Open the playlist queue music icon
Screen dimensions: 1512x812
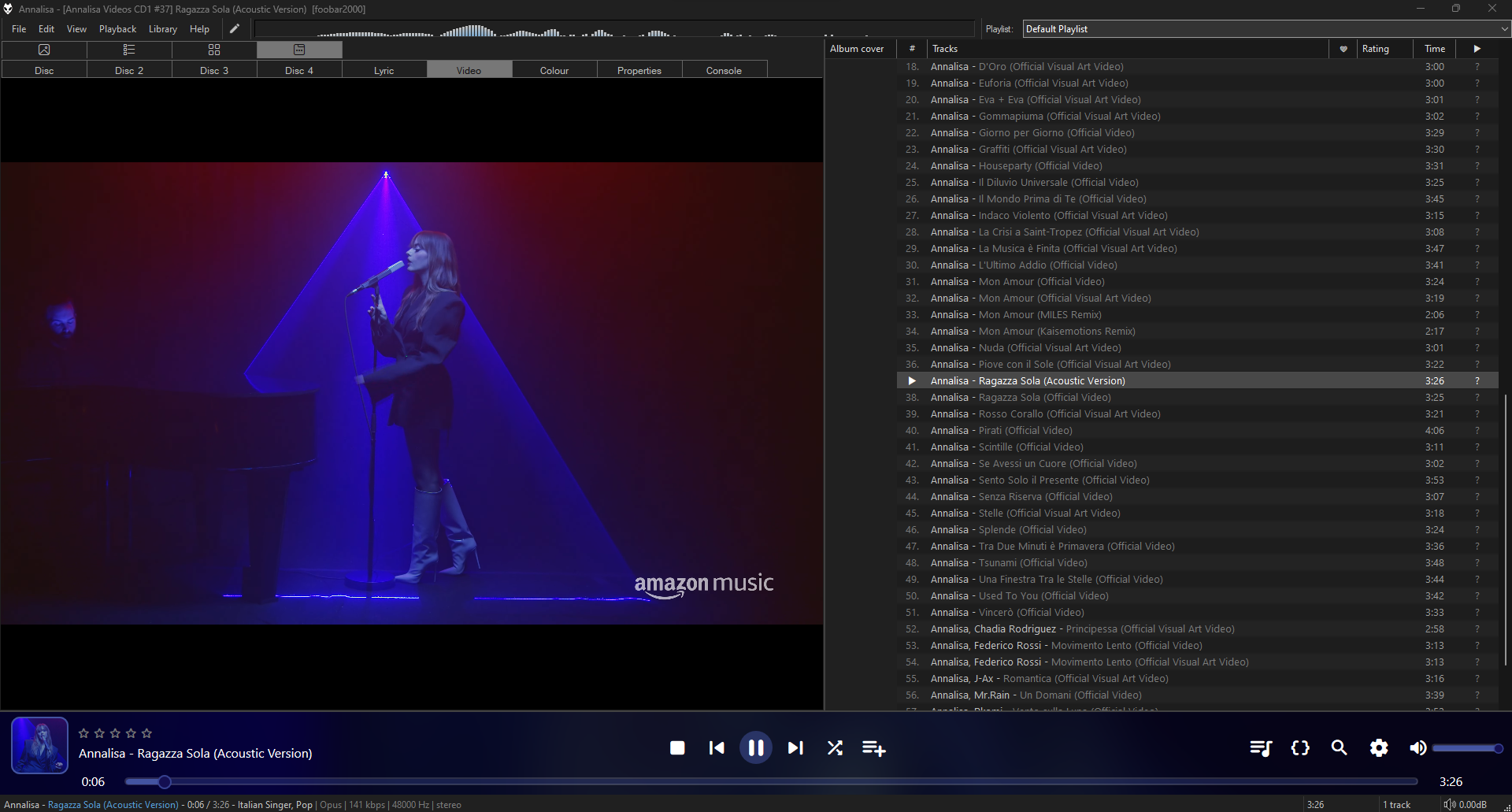(x=1261, y=747)
